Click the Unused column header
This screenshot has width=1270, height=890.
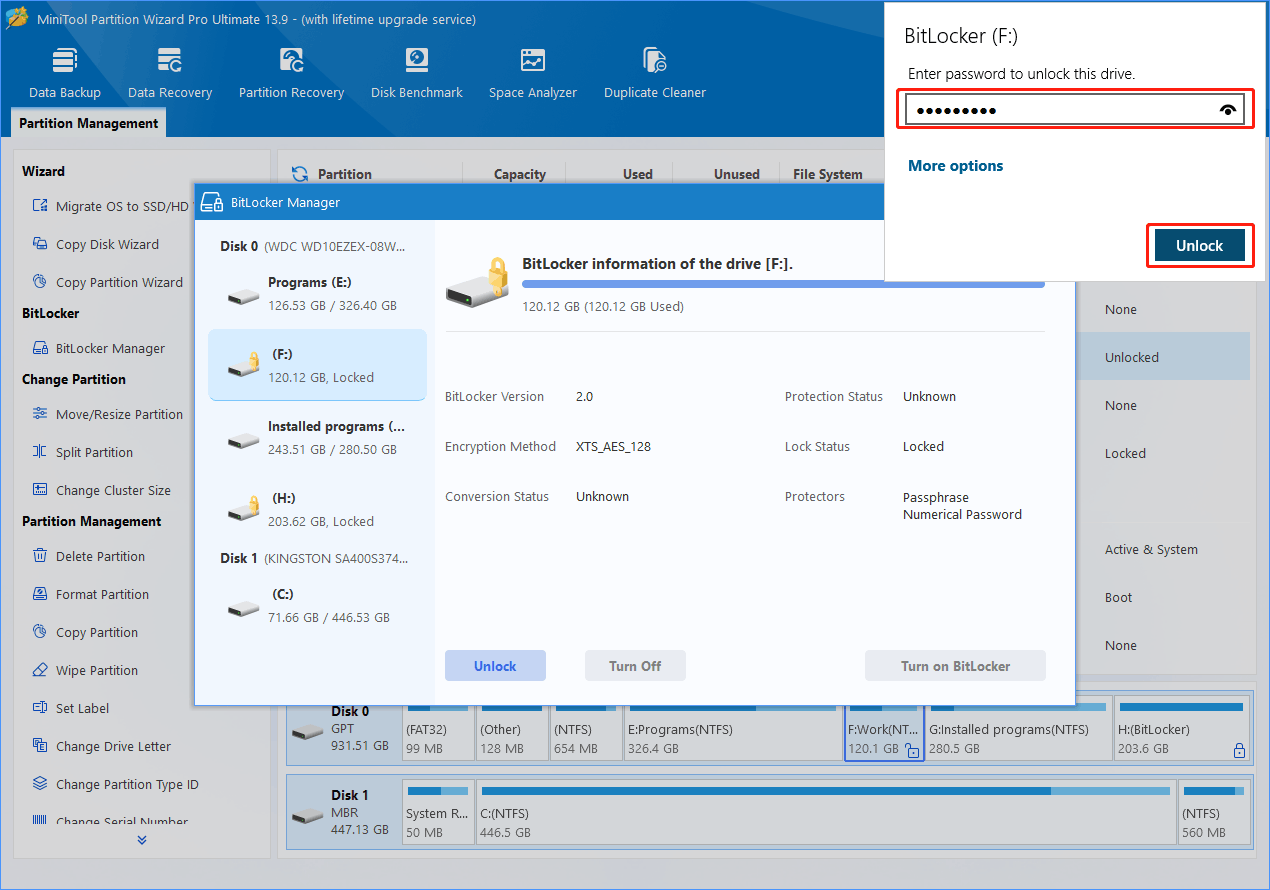pos(737,174)
